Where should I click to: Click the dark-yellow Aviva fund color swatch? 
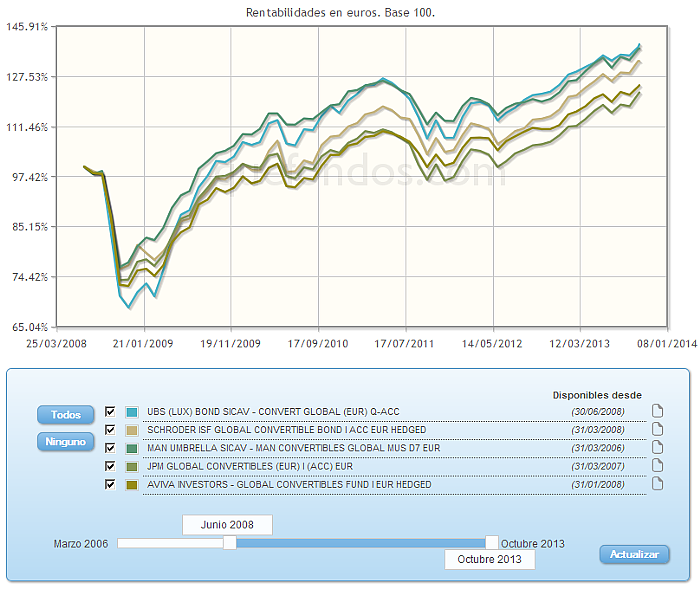coord(132,485)
